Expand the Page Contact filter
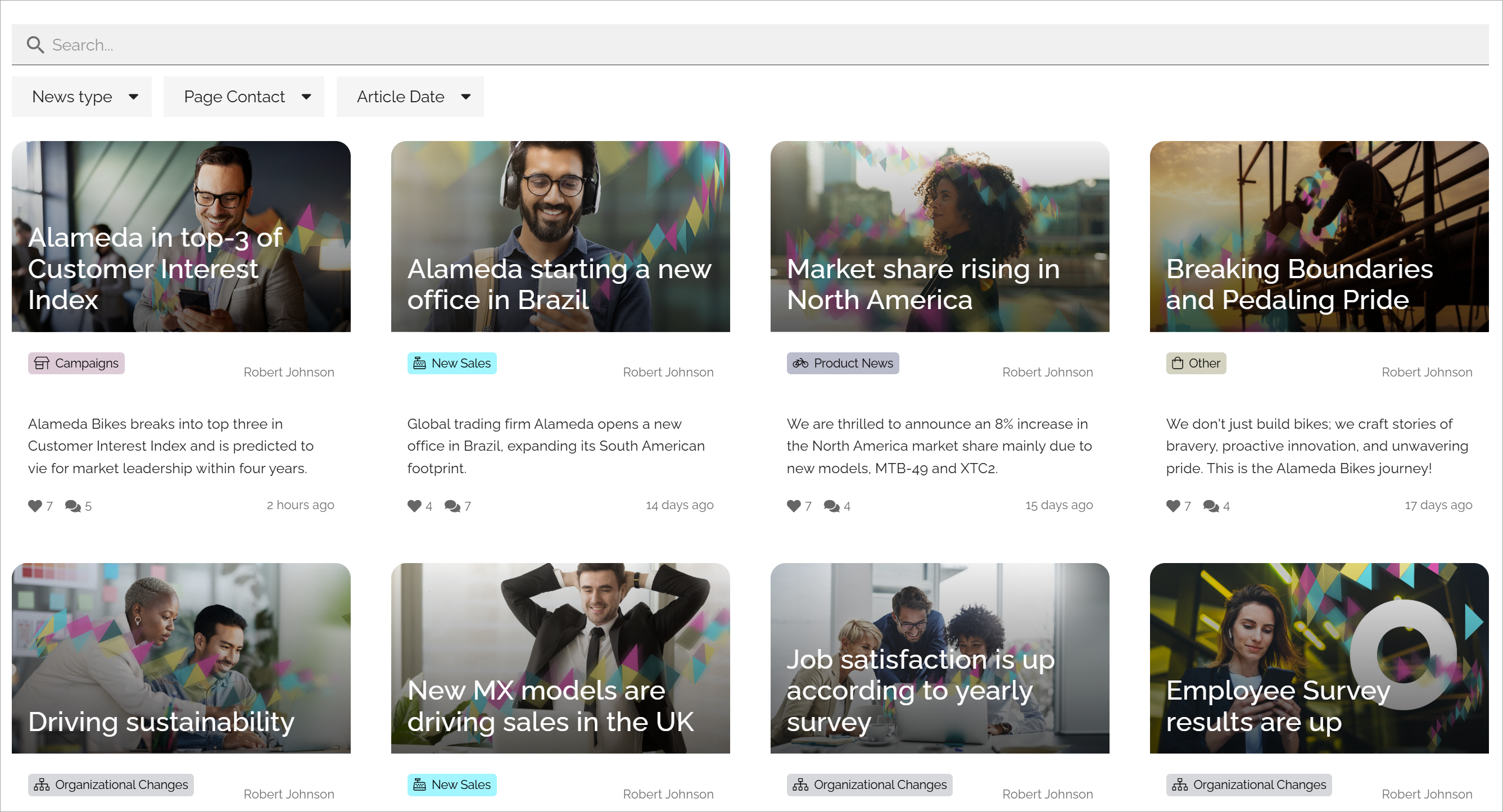Viewport: 1503px width, 812px height. pyautogui.click(x=244, y=97)
